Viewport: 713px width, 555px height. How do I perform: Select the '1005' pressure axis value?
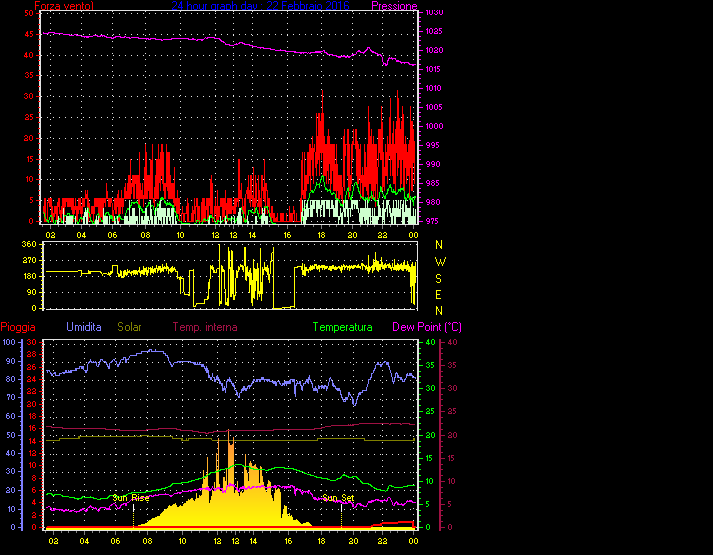click(x=434, y=107)
